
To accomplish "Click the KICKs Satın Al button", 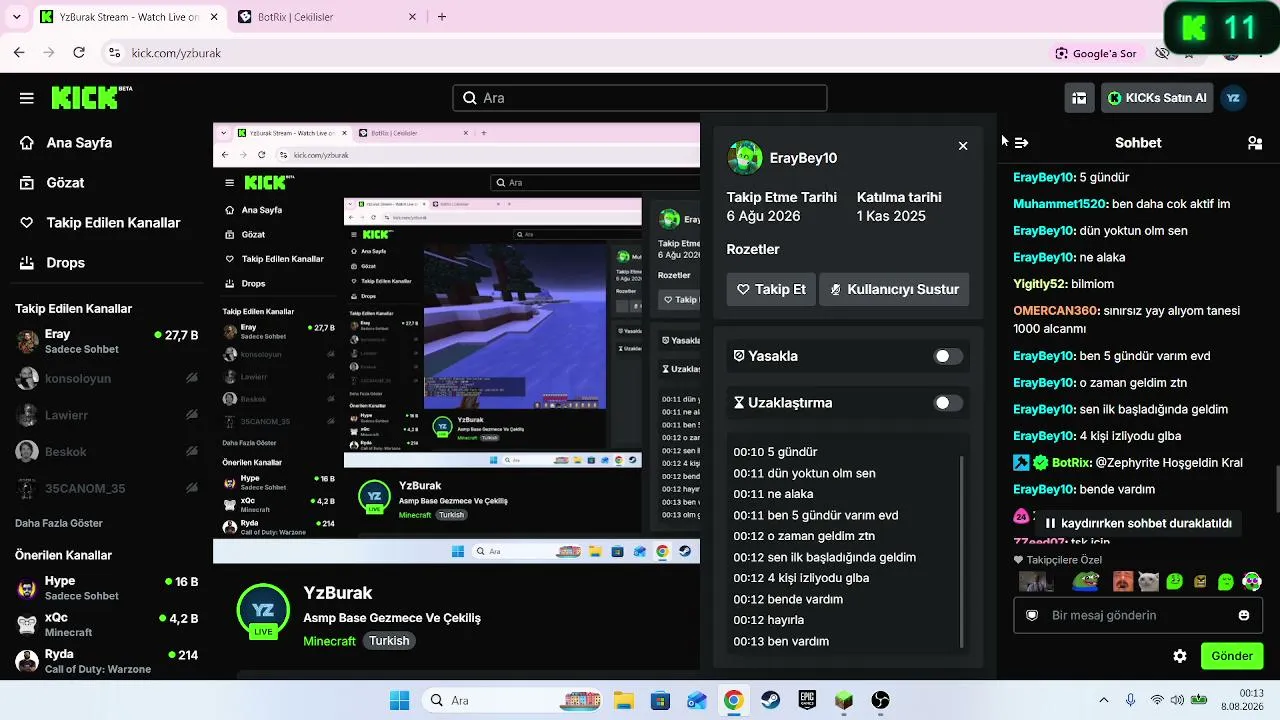I will pos(1157,98).
